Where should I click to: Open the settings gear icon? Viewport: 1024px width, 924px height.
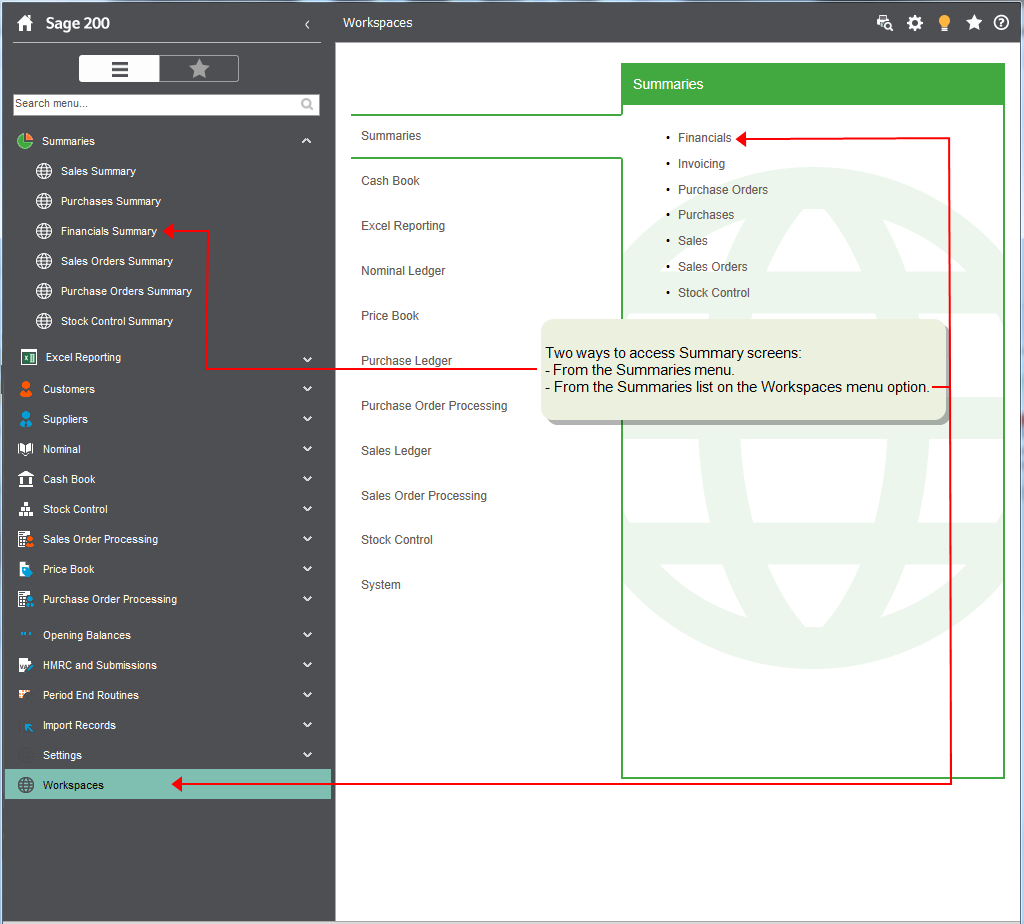pos(914,22)
